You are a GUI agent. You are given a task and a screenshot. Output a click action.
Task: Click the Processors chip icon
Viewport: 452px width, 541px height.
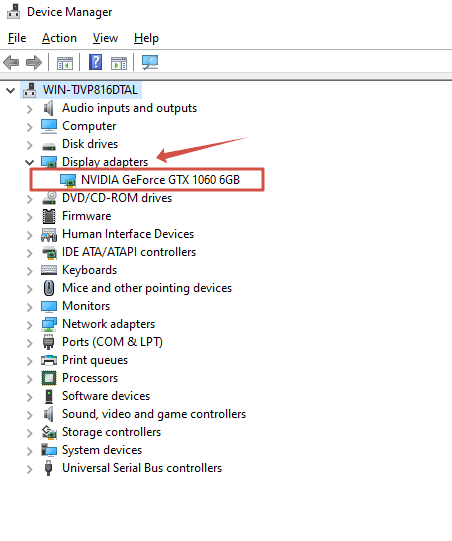49,378
